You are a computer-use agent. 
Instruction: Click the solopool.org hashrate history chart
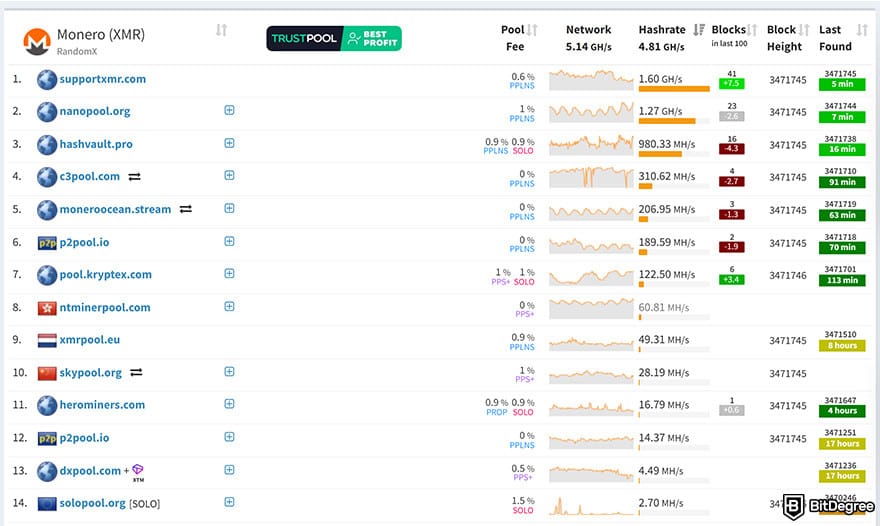tap(591, 505)
